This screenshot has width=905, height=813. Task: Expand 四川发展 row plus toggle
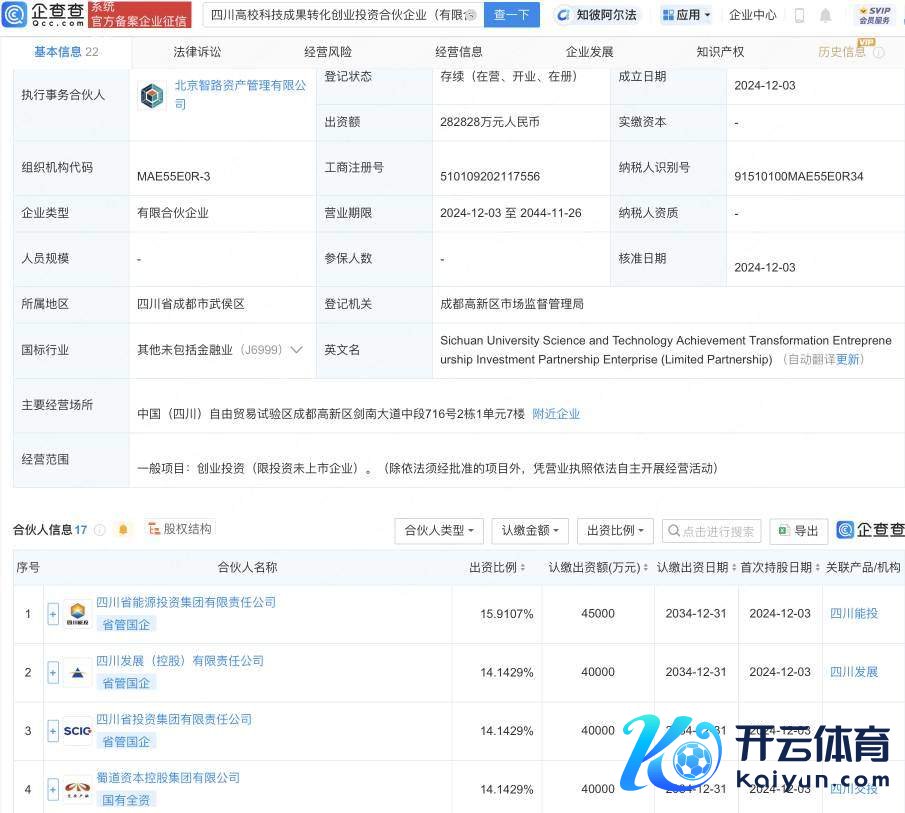53,672
